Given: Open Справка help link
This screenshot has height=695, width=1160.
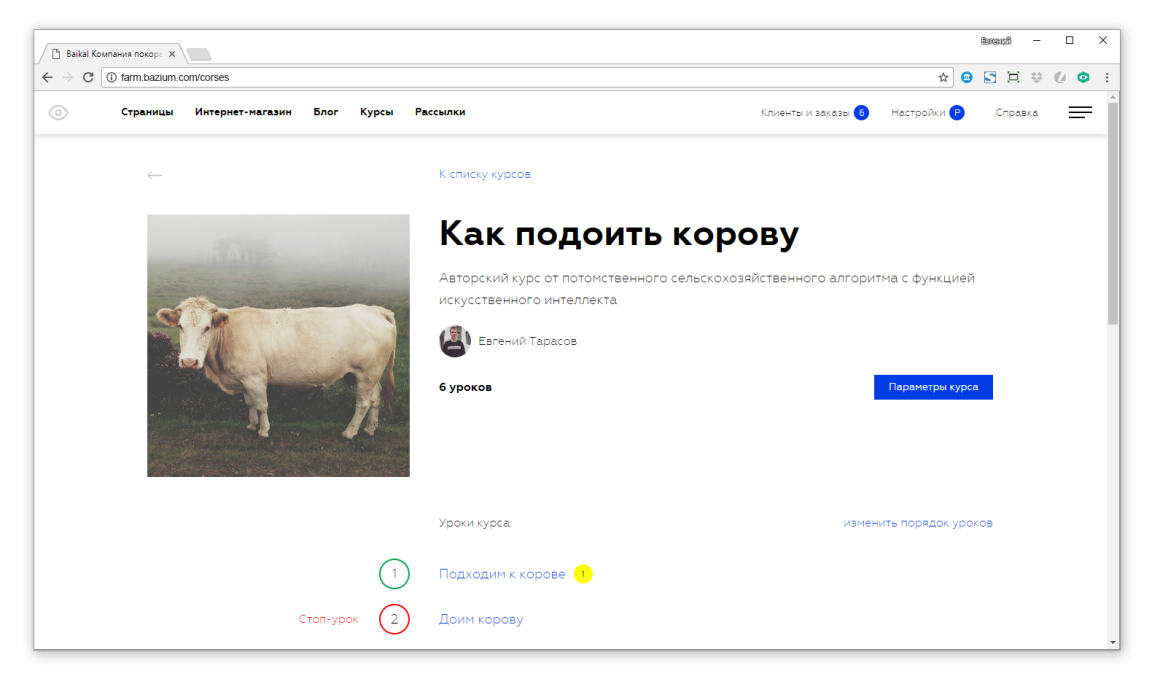Looking at the screenshot, I should coord(1016,113).
